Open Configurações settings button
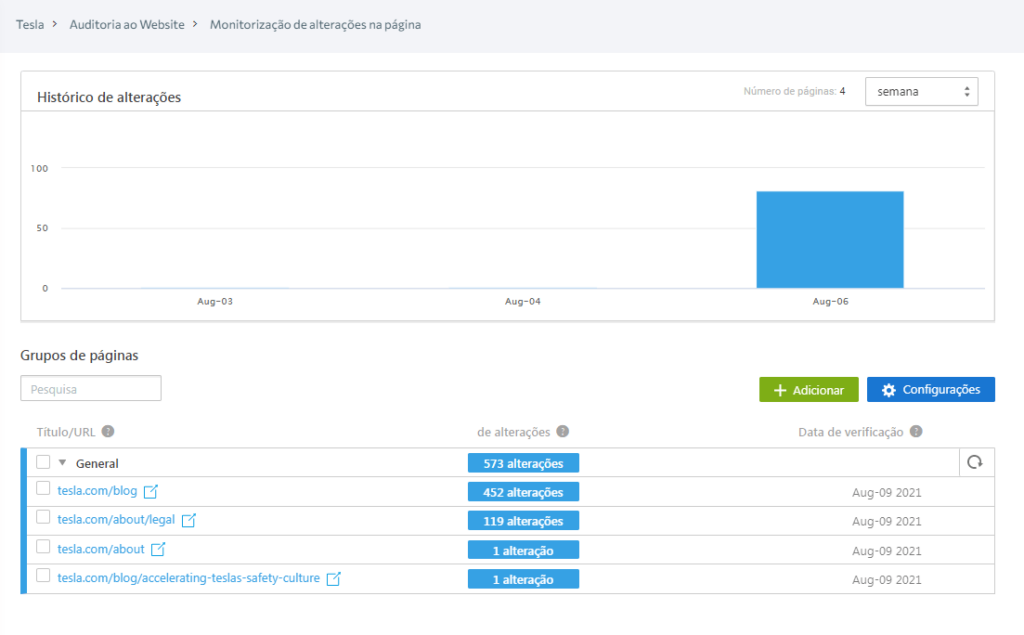 [x=931, y=390]
